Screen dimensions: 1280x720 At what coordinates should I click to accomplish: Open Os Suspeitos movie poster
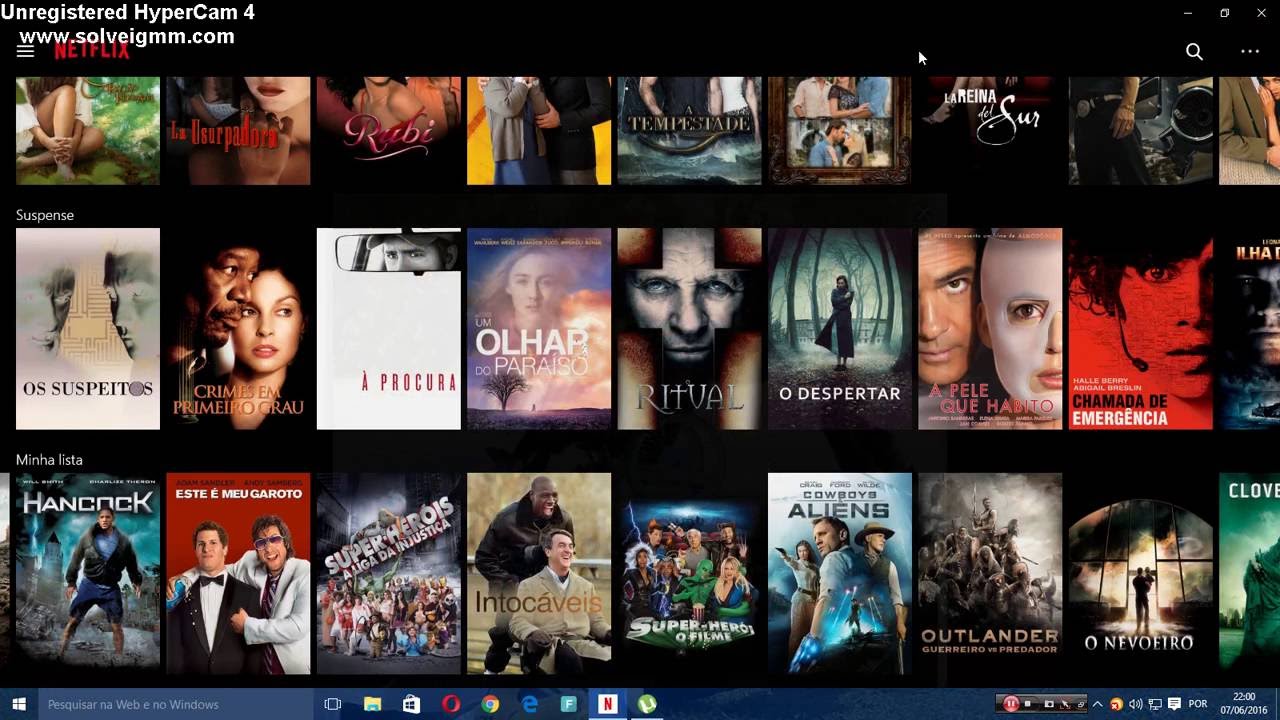click(88, 329)
